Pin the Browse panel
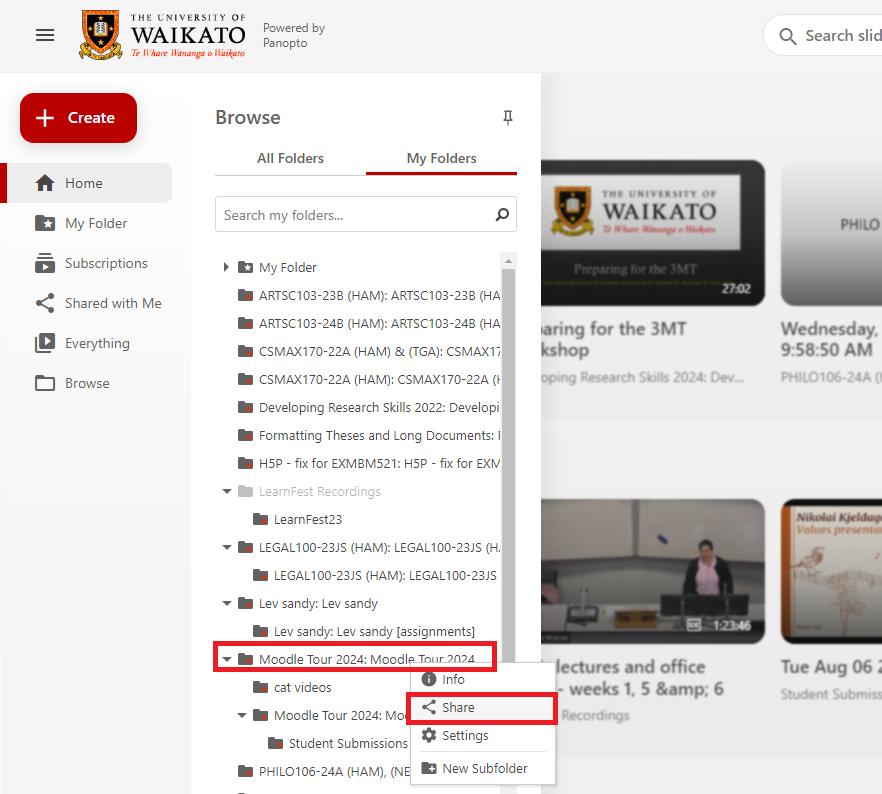Viewport: 882px width, 794px height. click(x=507, y=118)
